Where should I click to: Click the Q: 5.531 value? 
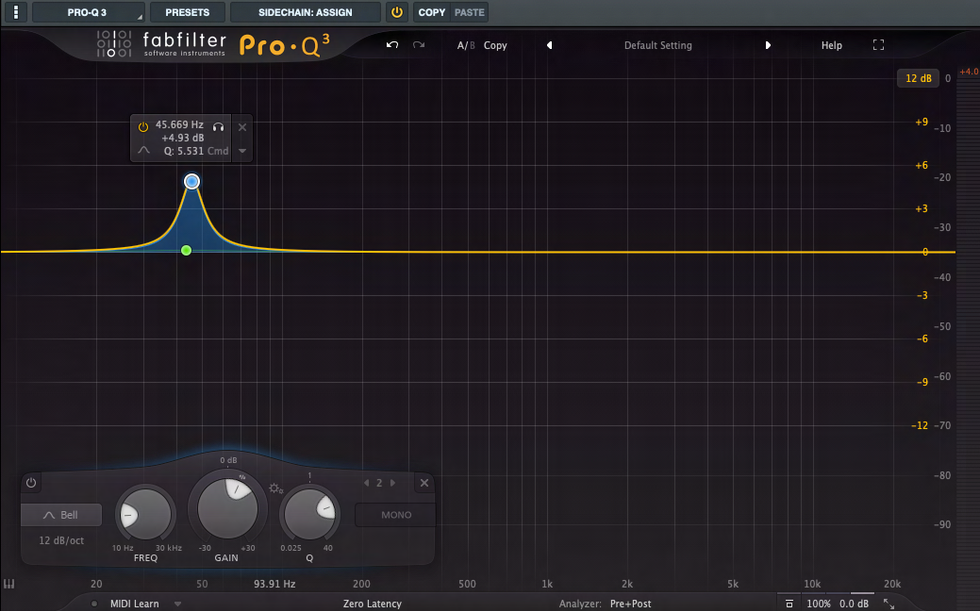(x=184, y=151)
